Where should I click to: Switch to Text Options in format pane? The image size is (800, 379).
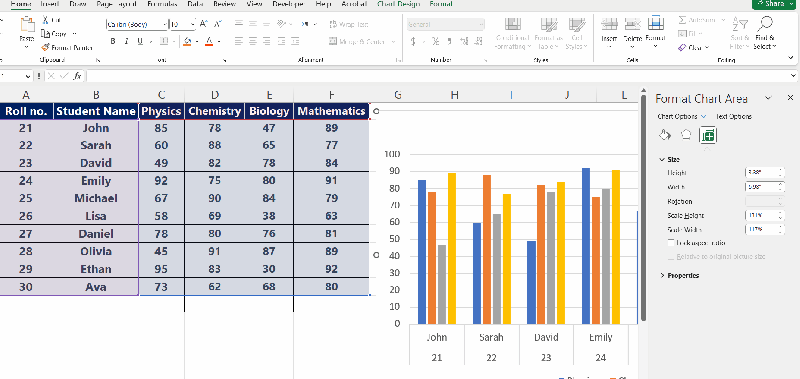pyautogui.click(x=734, y=117)
